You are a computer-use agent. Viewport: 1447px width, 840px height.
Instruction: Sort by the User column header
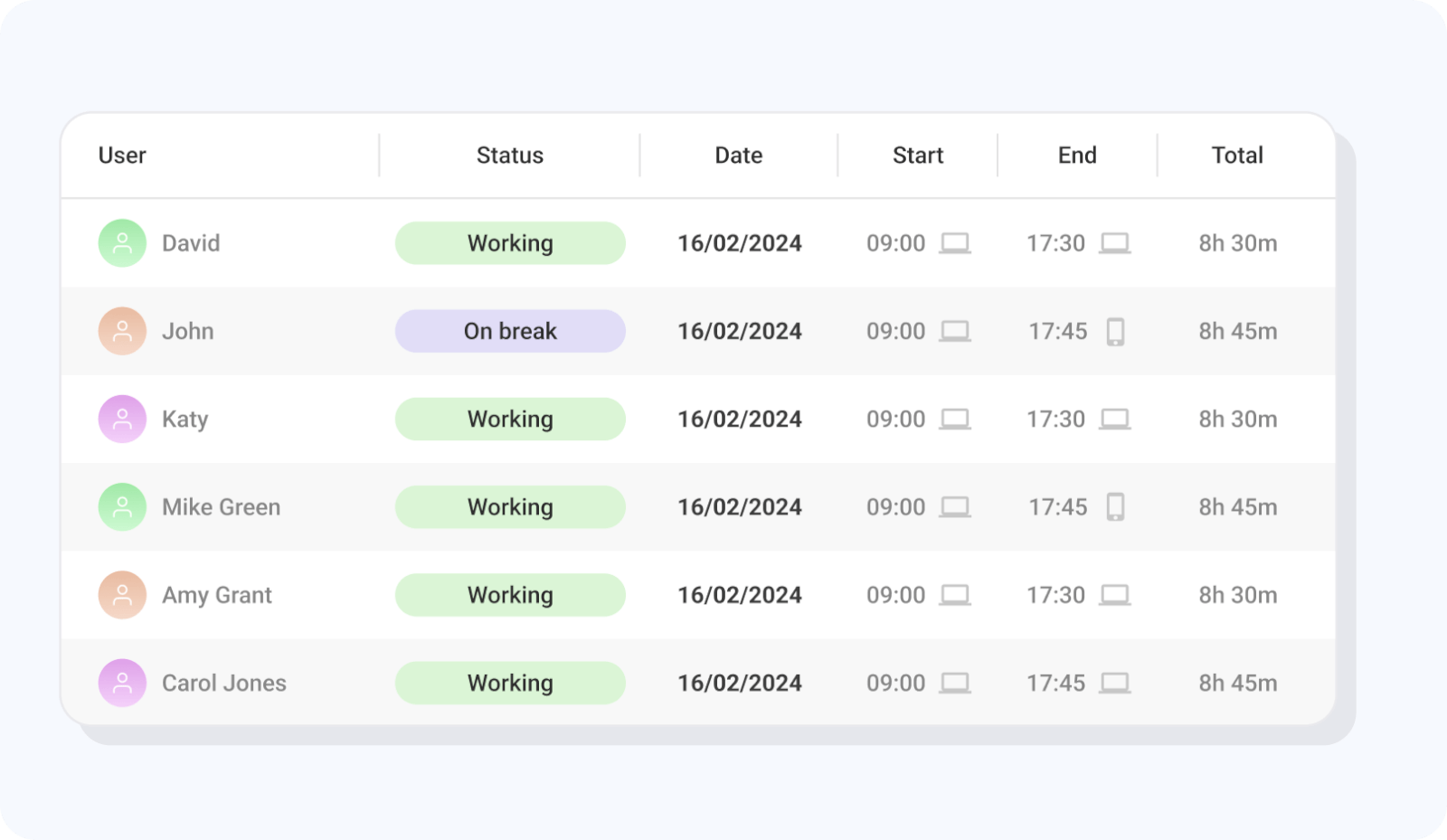[x=122, y=156]
